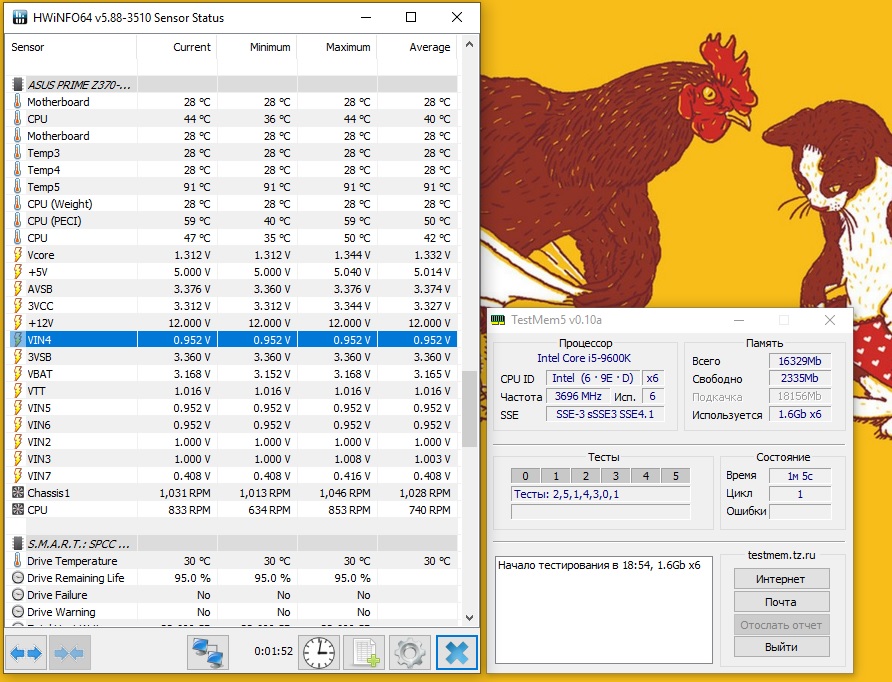Open the gear settings icon in HWiNFO
Screen dimensions: 892x682
[410, 652]
